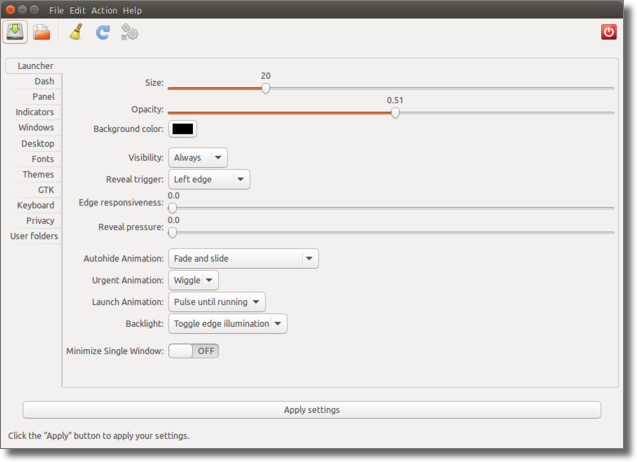
Task: Open the Edit menu
Action: click(77, 11)
